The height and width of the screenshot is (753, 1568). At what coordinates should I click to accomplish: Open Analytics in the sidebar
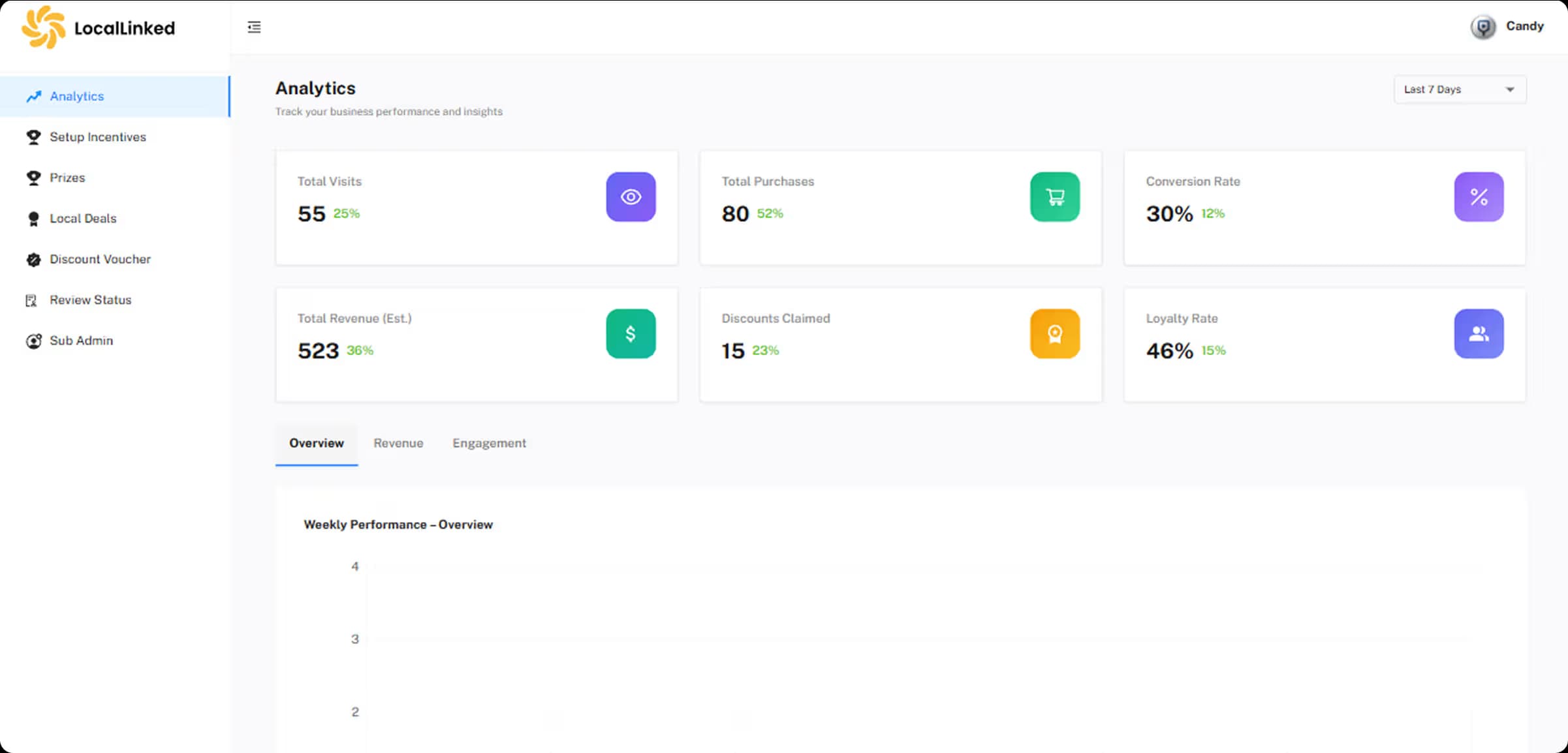click(115, 97)
